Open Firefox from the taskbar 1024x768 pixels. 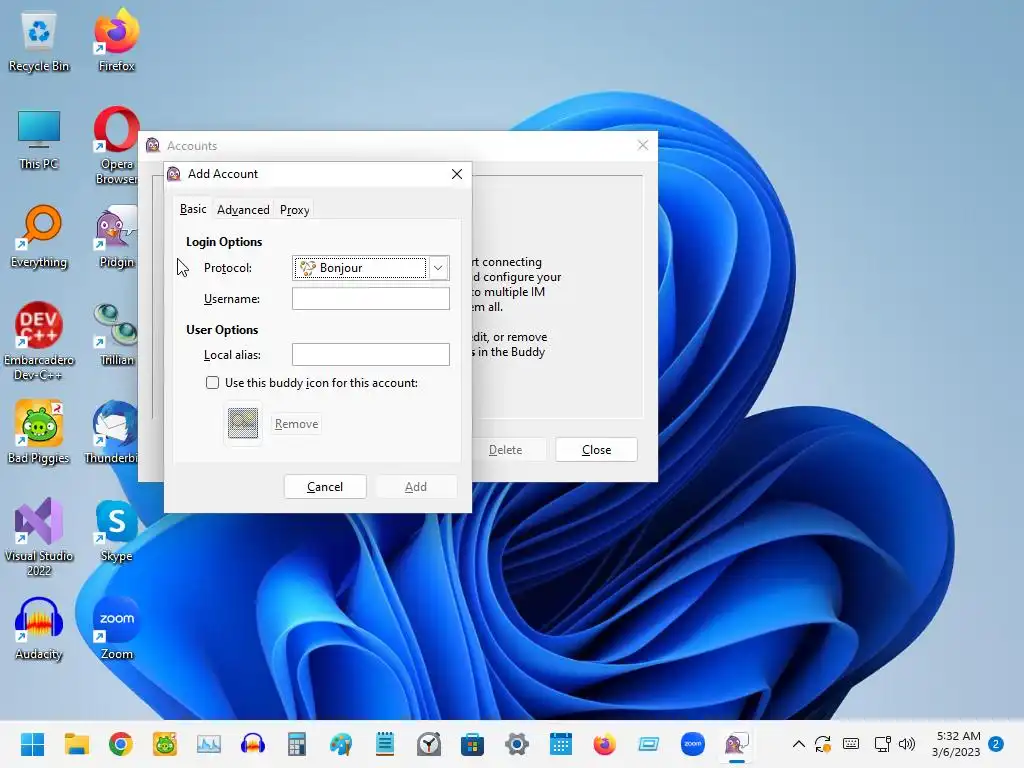605,744
